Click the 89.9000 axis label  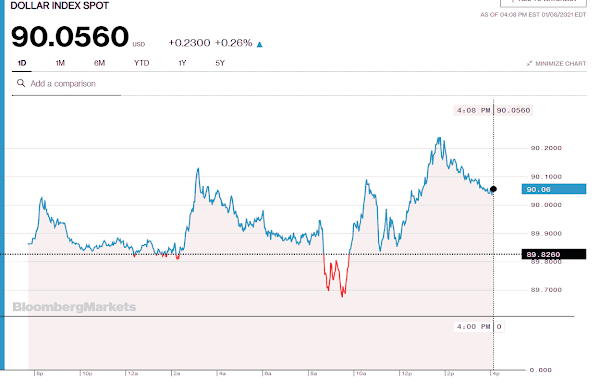tap(546, 233)
